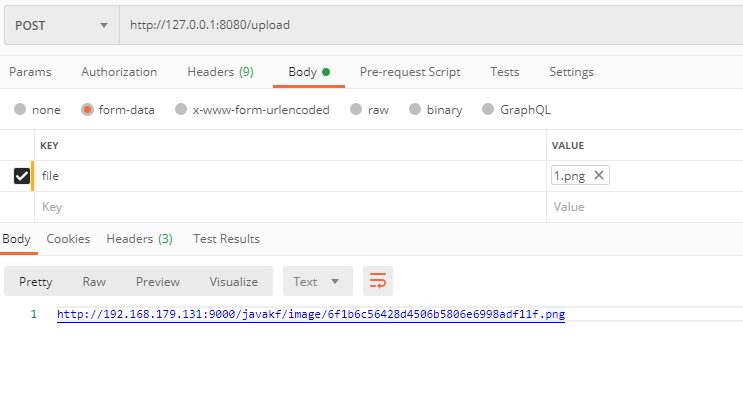Switch to the Authorization tab

[x=119, y=72]
